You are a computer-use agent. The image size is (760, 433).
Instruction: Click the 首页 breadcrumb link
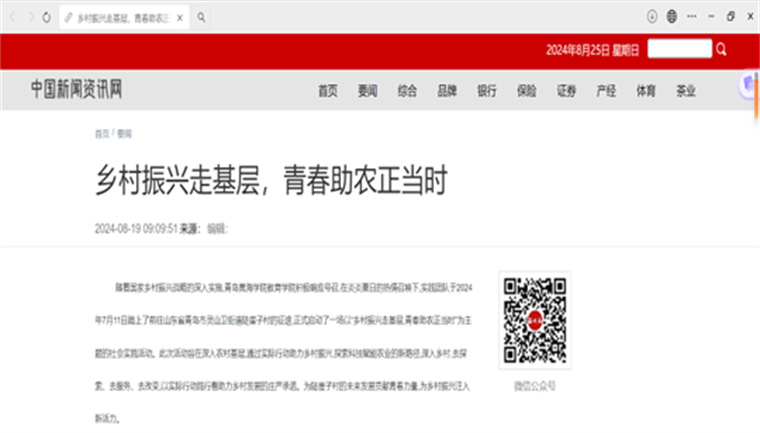point(101,133)
